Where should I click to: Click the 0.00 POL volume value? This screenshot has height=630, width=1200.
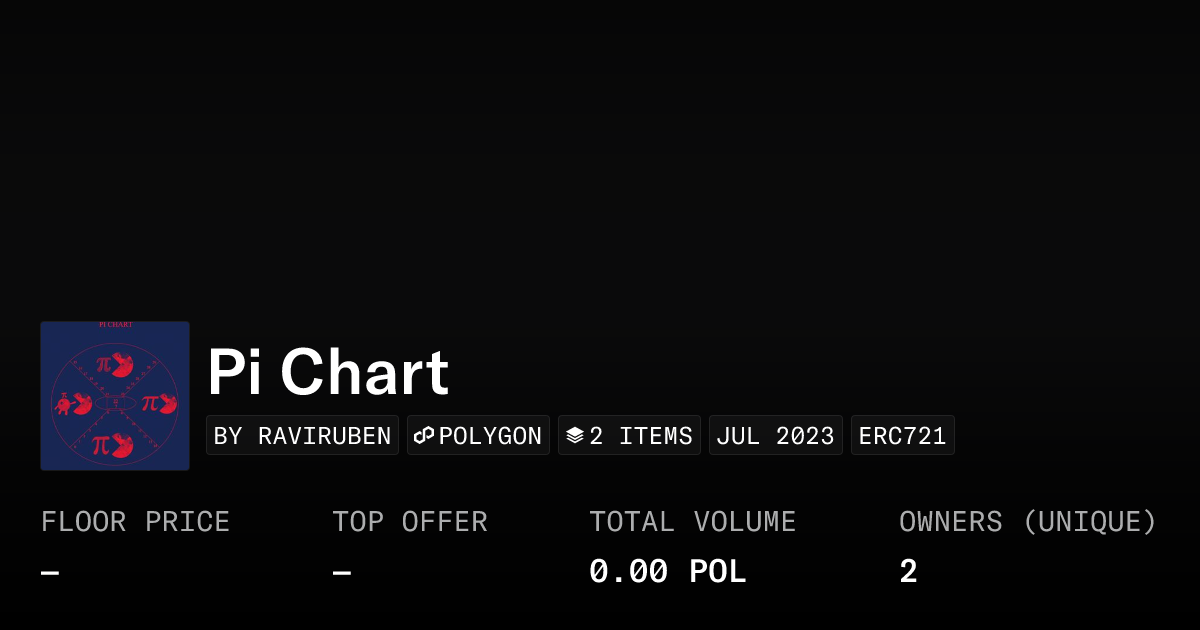pos(667,570)
